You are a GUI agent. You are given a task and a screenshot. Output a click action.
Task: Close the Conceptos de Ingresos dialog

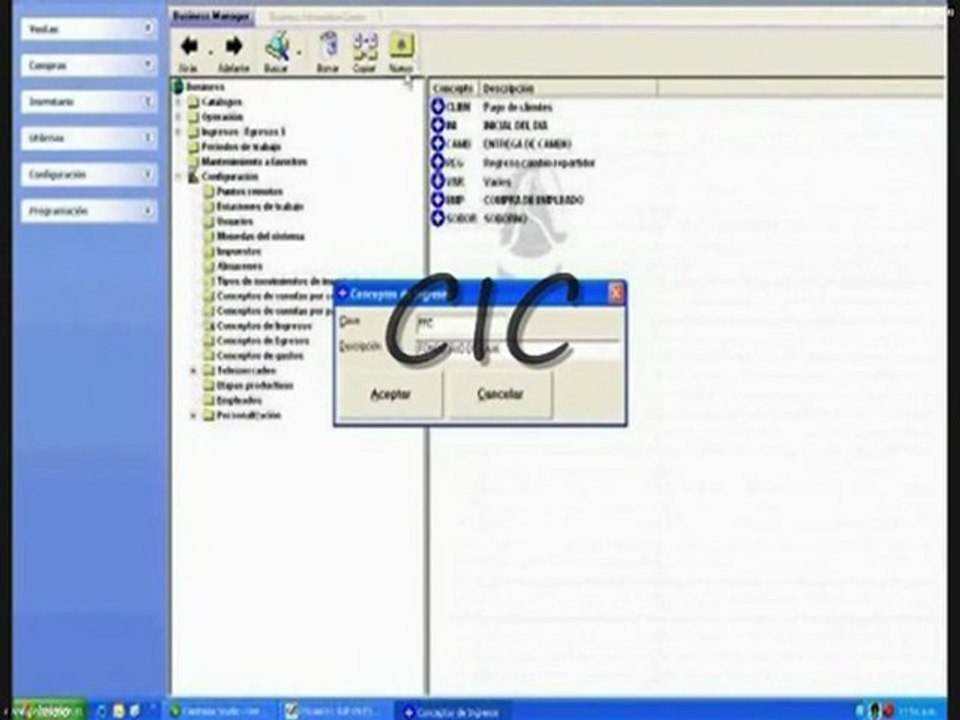click(x=616, y=294)
